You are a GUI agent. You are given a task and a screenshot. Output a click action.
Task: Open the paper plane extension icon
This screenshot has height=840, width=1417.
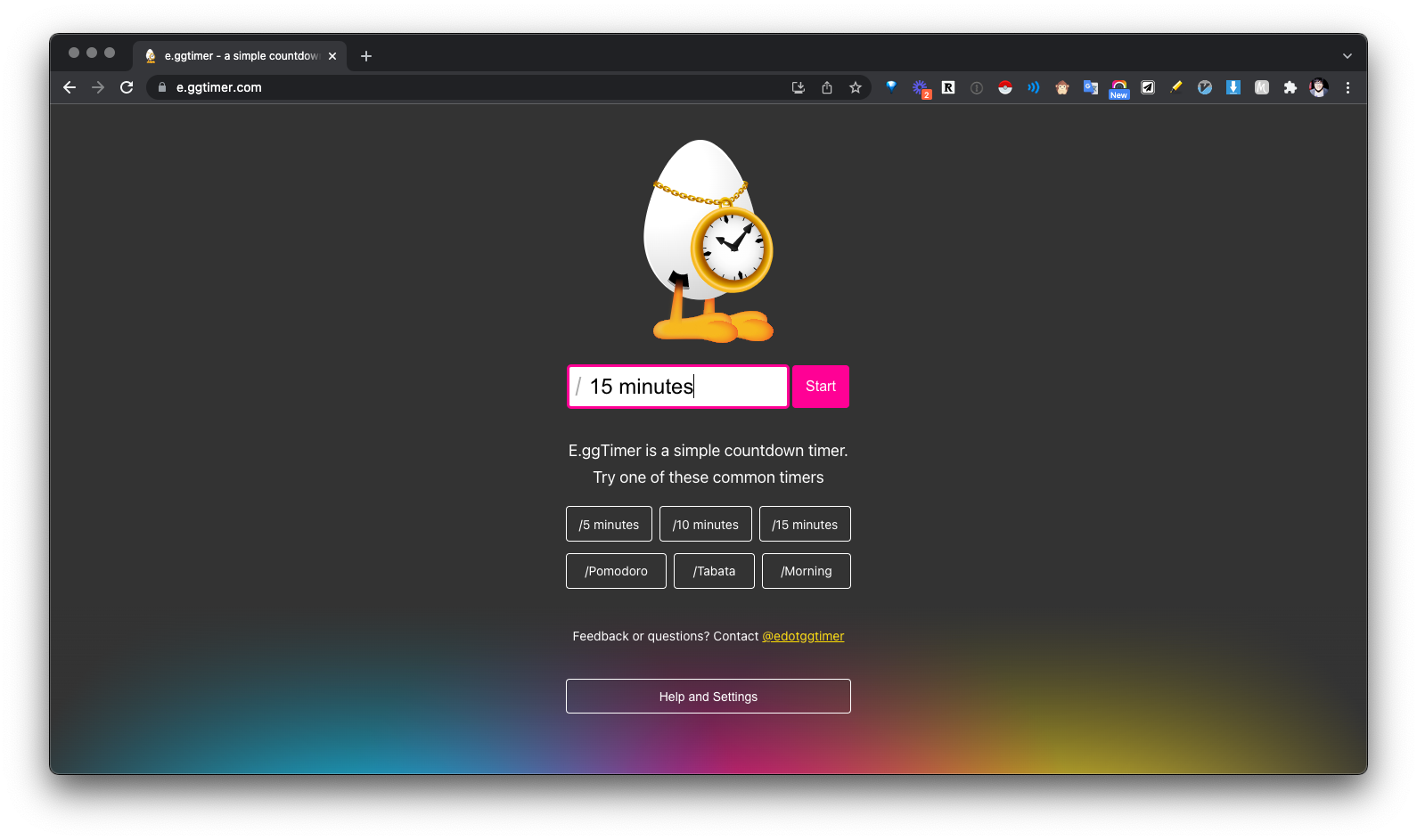pyautogui.click(x=1148, y=87)
